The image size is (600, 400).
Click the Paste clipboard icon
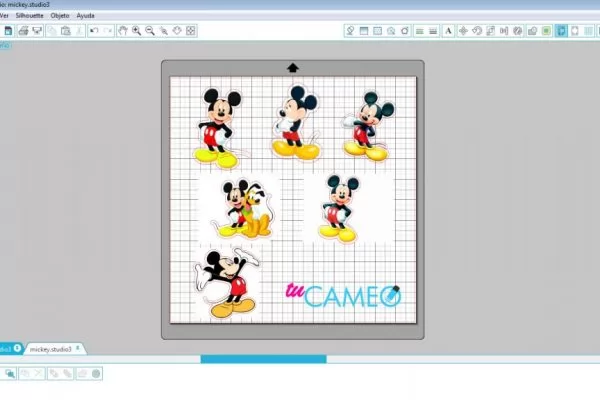(x=65, y=31)
